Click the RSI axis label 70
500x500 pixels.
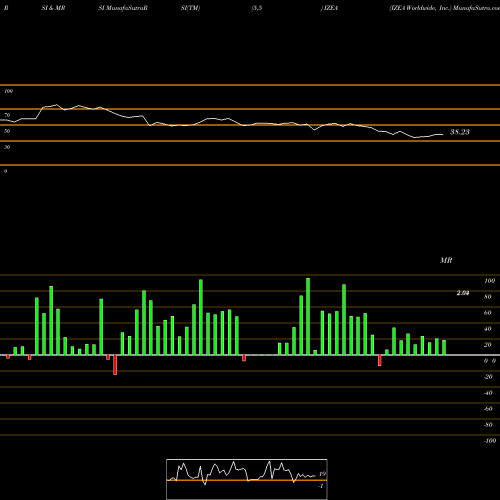pos(7,115)
